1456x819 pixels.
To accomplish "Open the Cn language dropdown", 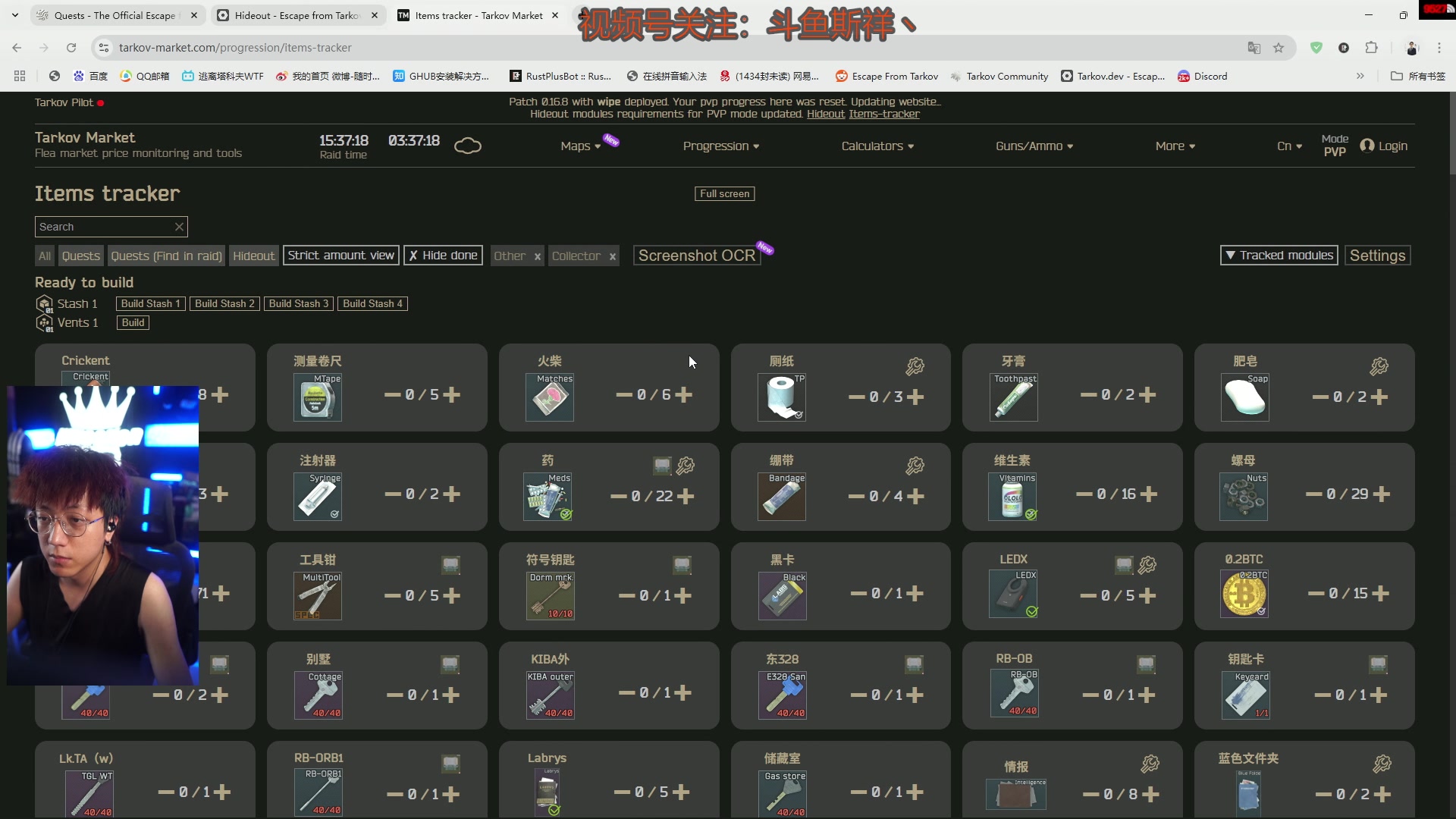I will pyautogui.click(x=1289, y=146).
